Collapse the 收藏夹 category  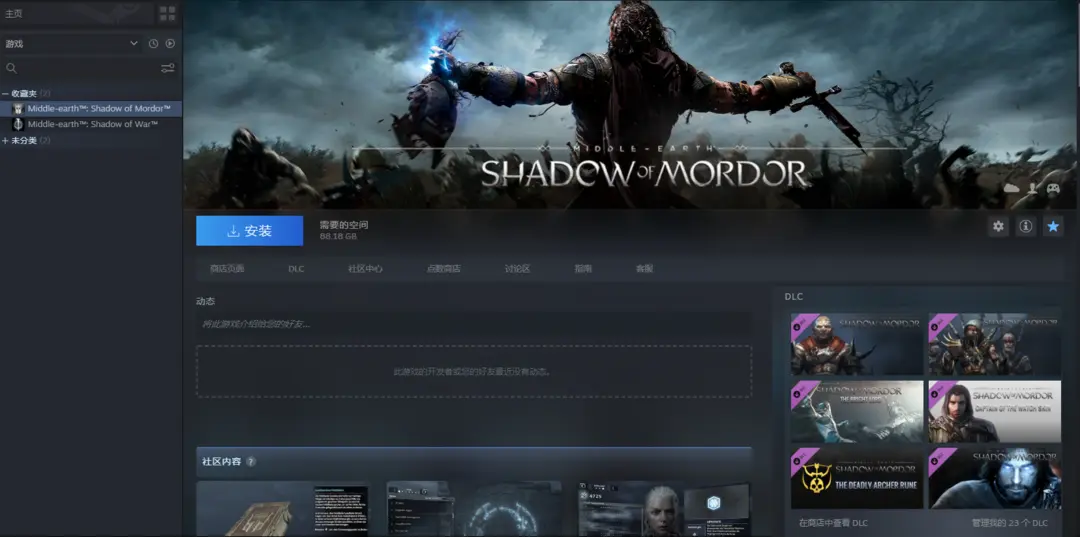(x=5, y=93)
